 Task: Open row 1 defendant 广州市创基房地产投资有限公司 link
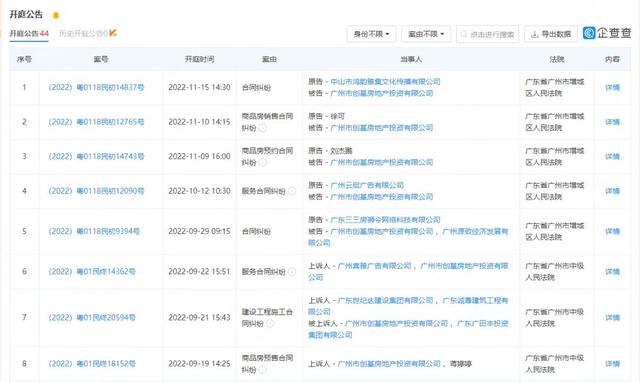click(382, 93)
